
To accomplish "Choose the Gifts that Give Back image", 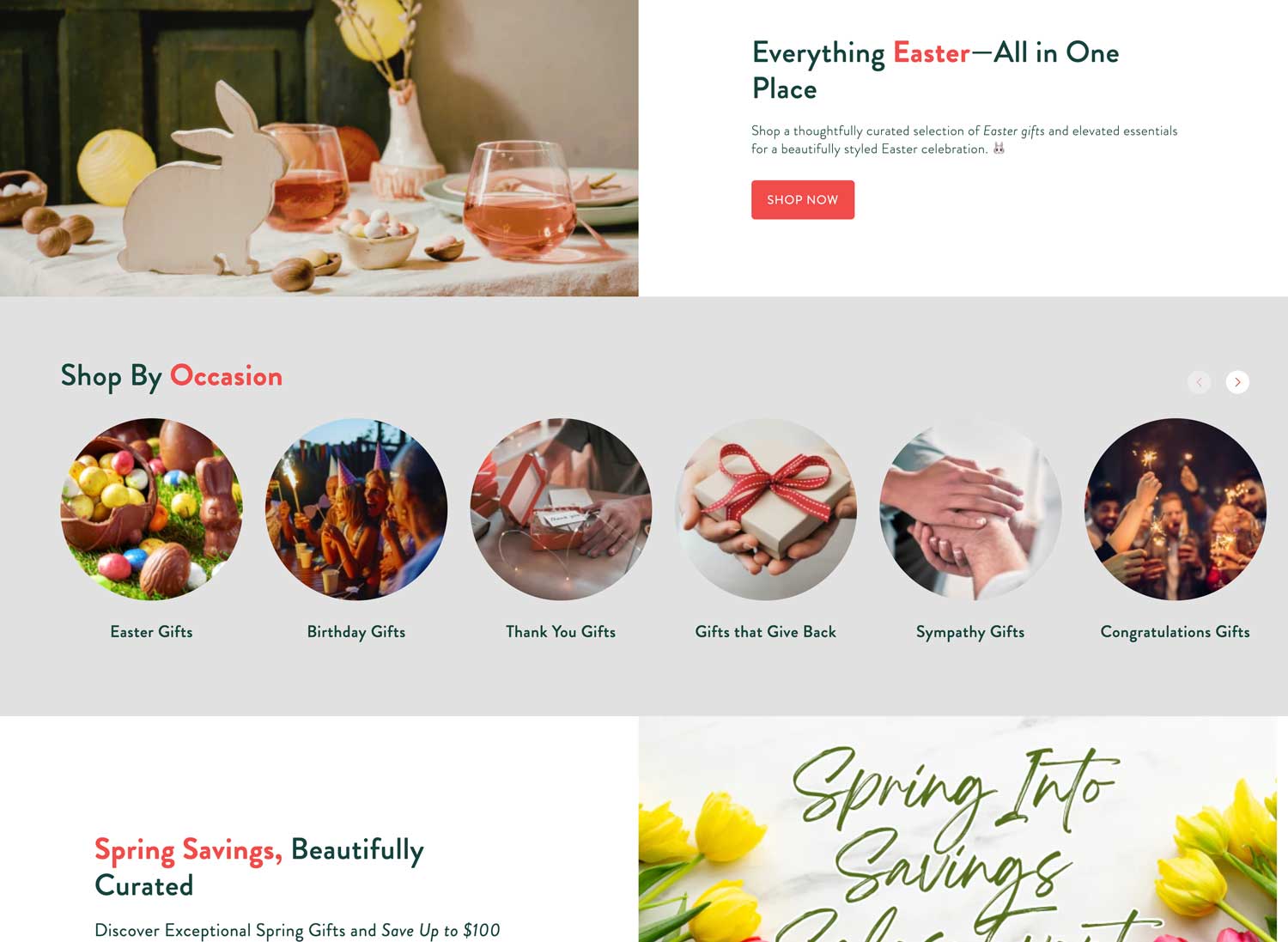I will coord(766,509).
